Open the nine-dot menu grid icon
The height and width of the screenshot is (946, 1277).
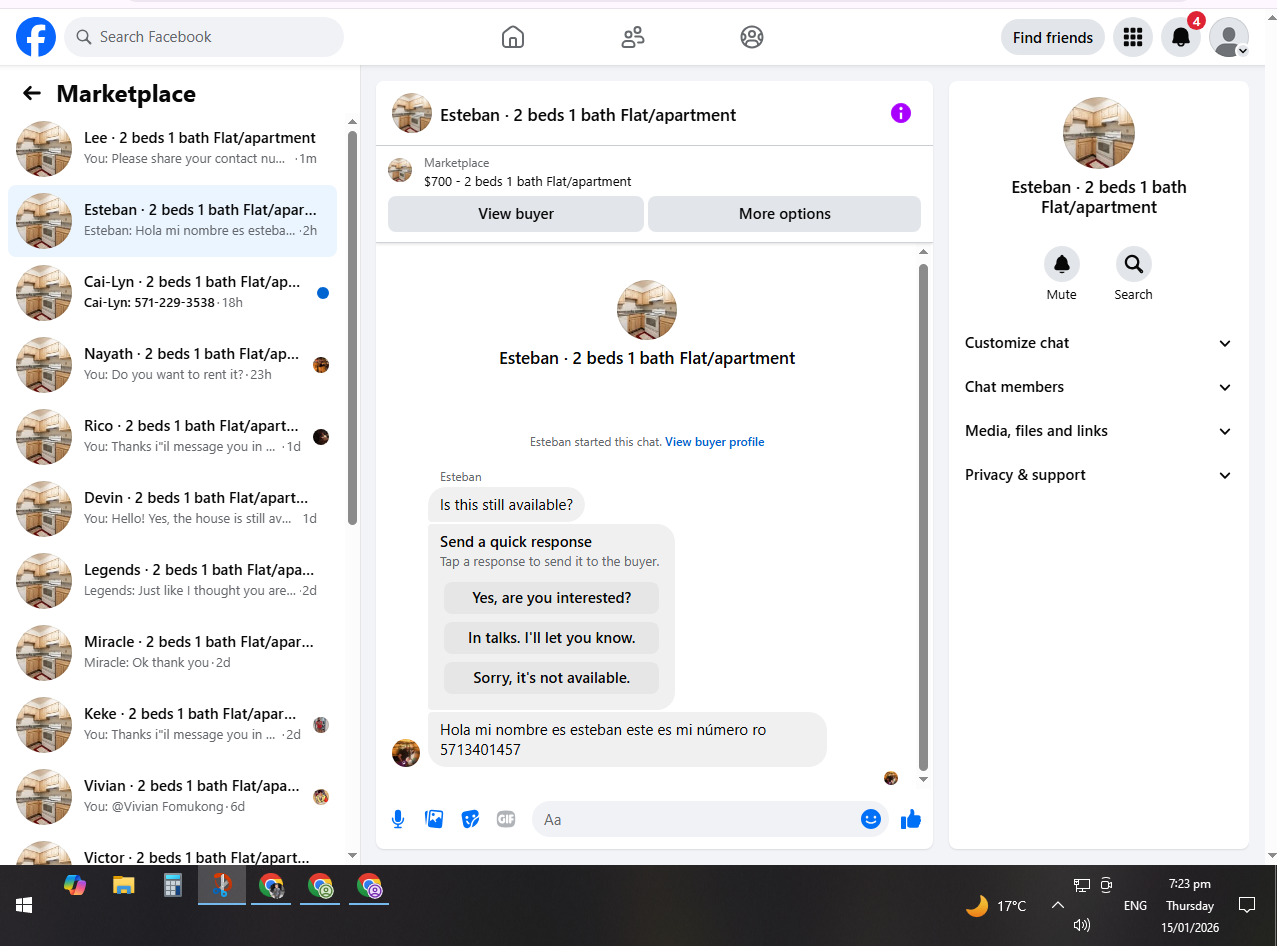click(x=1133, y=37)
